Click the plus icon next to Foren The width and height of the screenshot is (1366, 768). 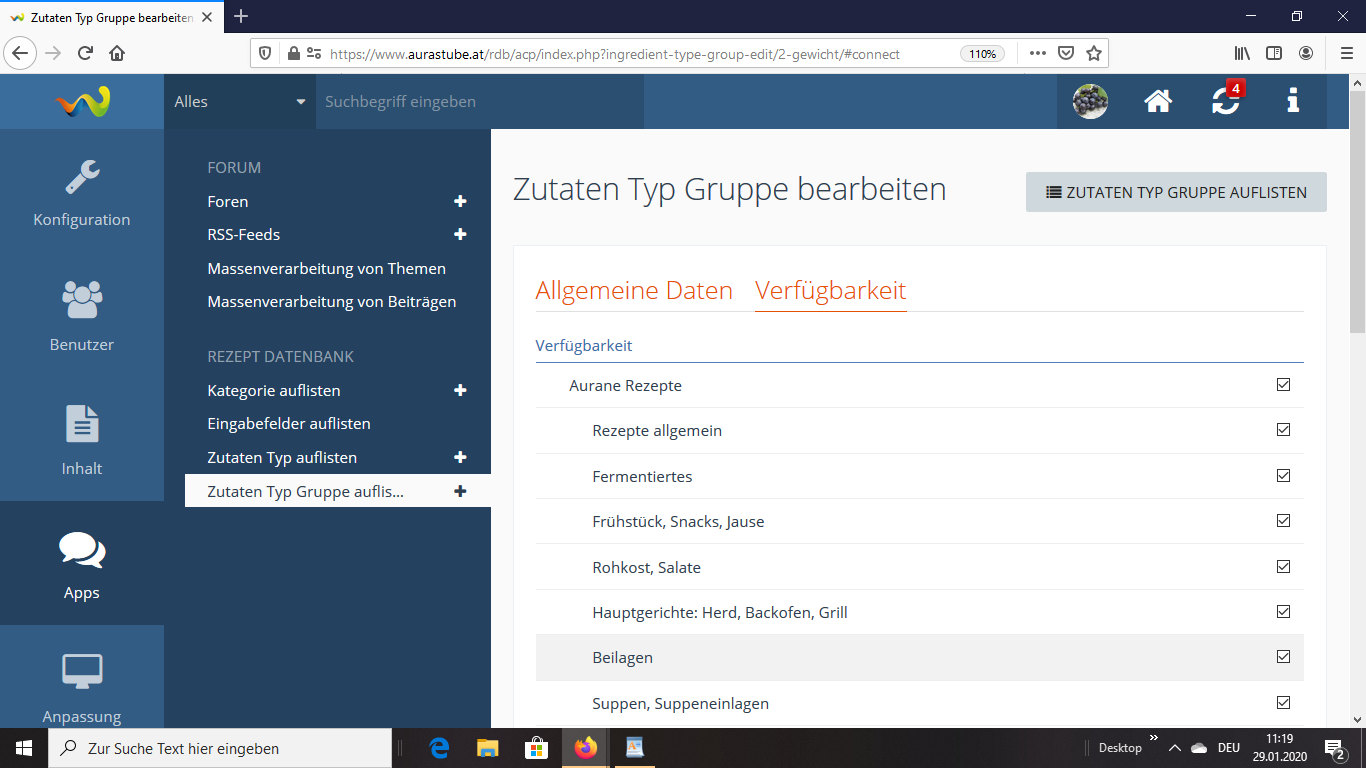(x=460, y=202)
